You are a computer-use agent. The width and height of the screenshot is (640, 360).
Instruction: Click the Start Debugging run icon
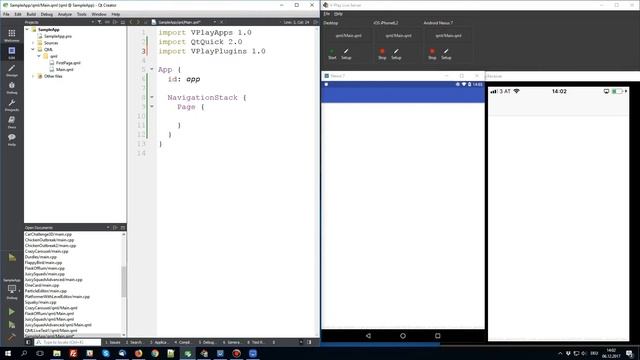point(11,325)
